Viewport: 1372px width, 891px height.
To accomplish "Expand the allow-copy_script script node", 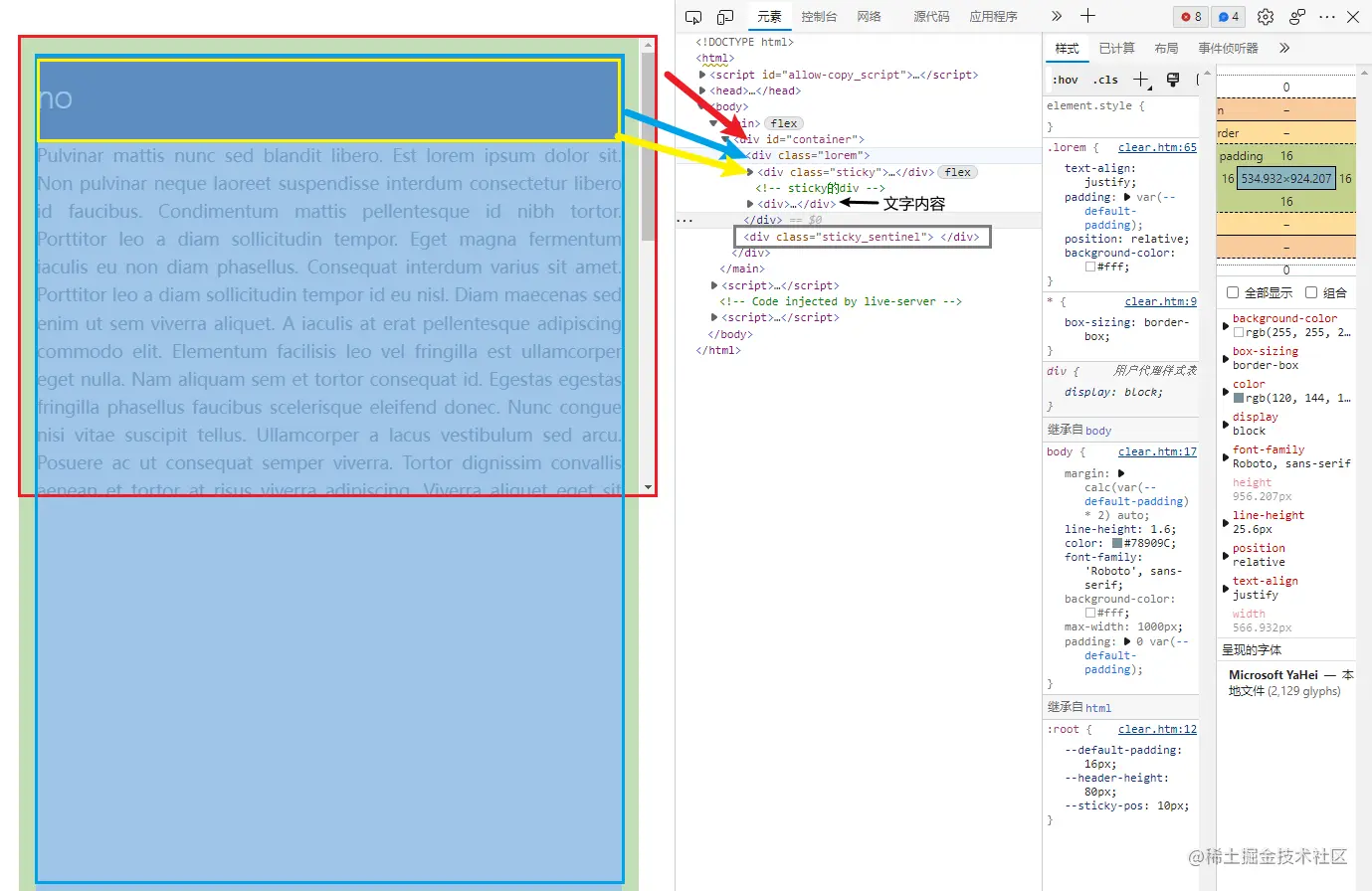I will pos(702,75).
